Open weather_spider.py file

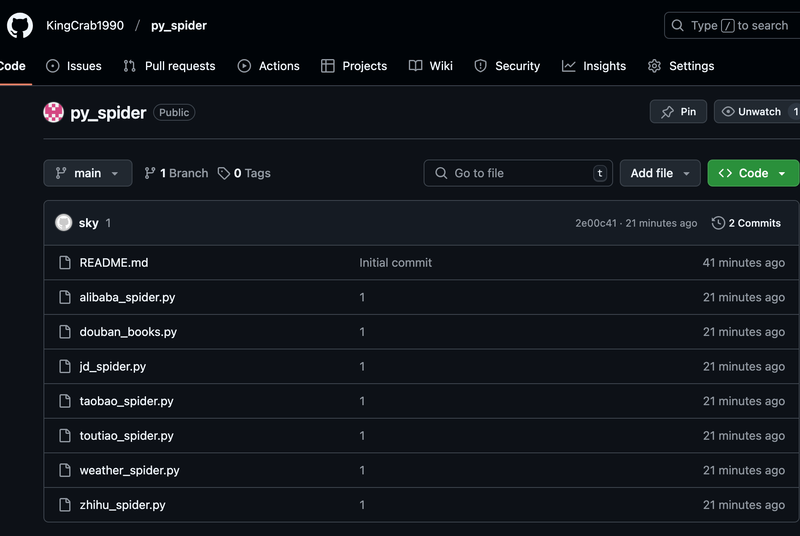click(130, 471)
